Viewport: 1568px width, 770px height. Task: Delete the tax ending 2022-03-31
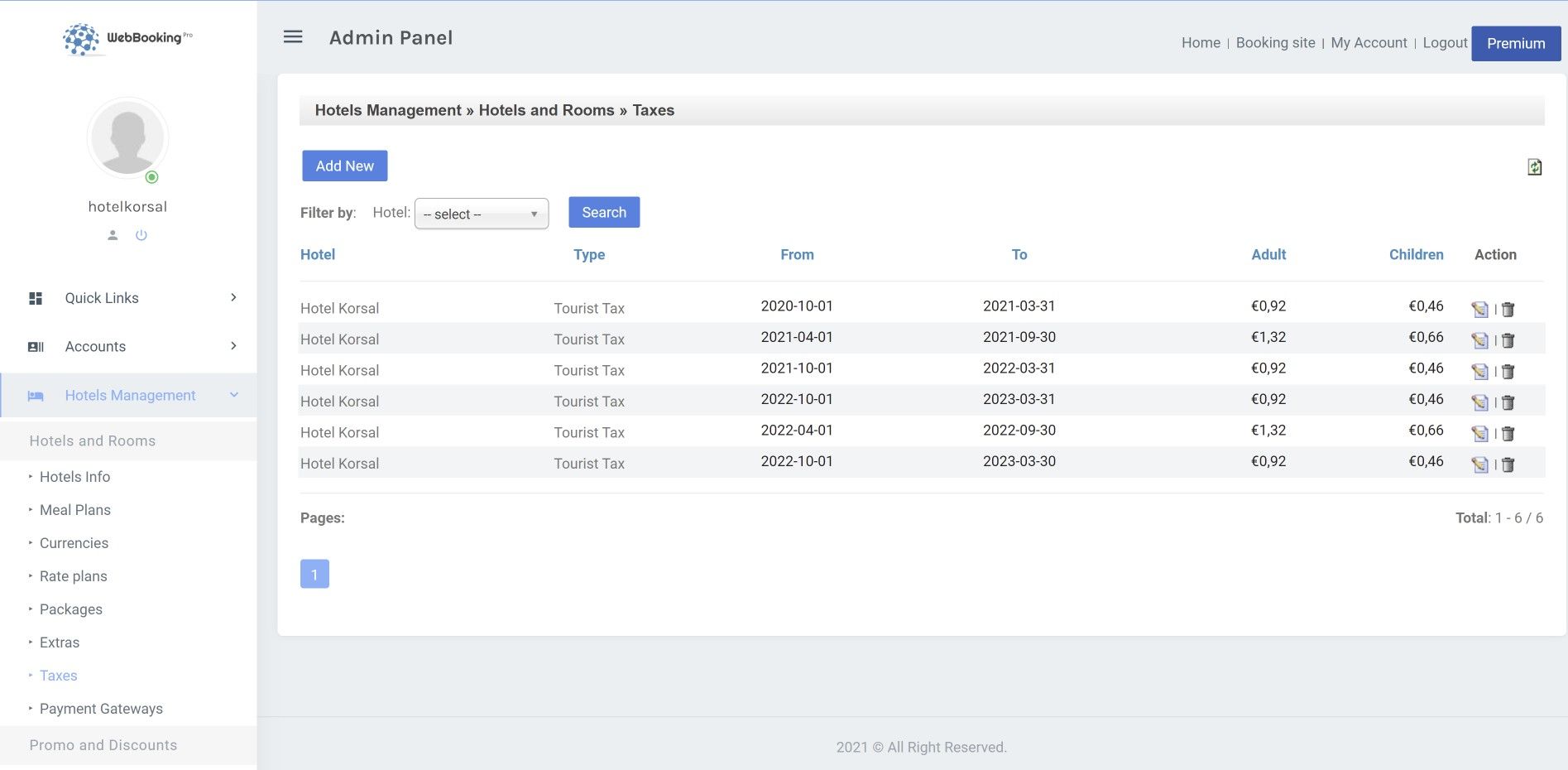[x=1508, y=372]
